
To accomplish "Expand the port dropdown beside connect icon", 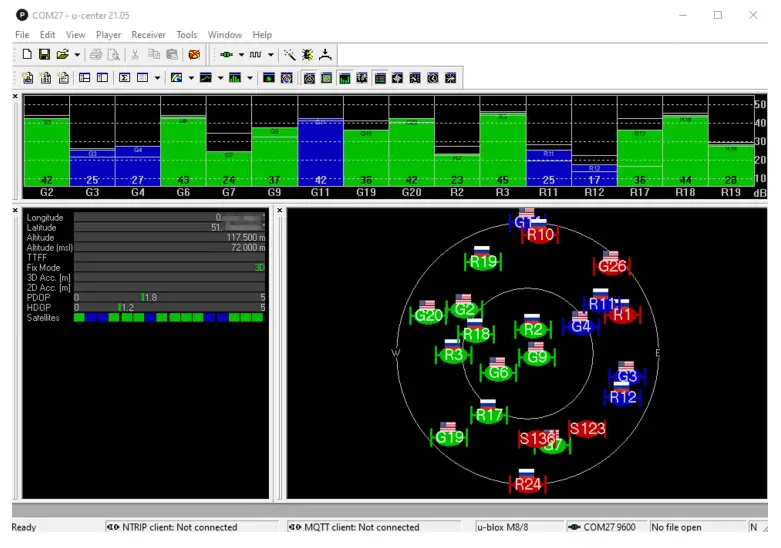I will 240,54.
